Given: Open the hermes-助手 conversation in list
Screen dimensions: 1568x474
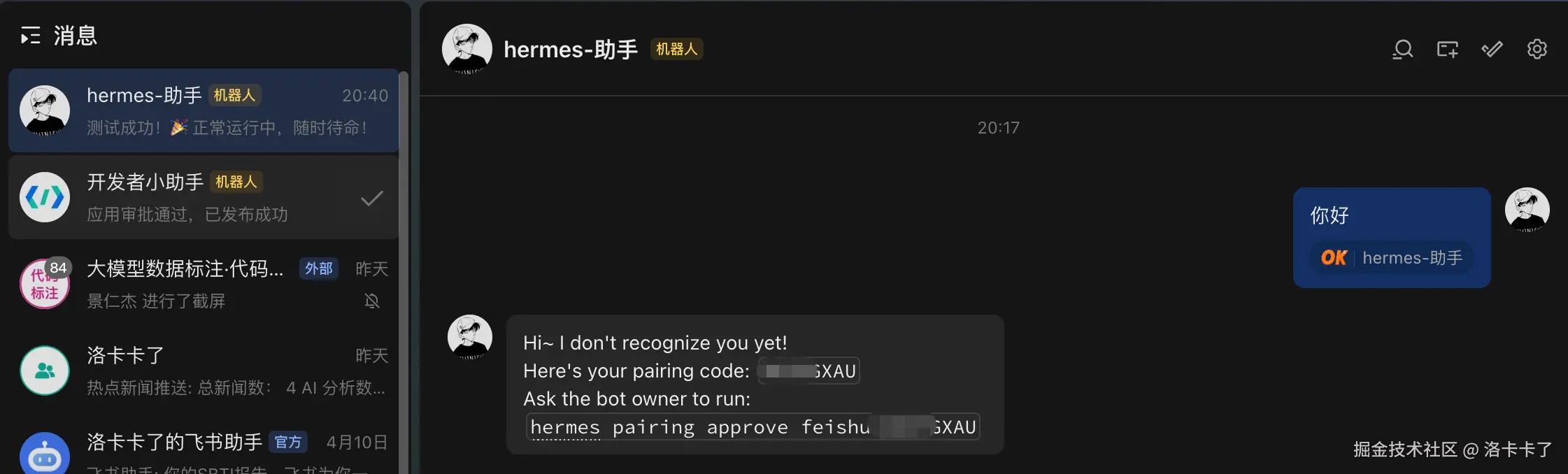Looking at the screenshot, I should 203,110.
